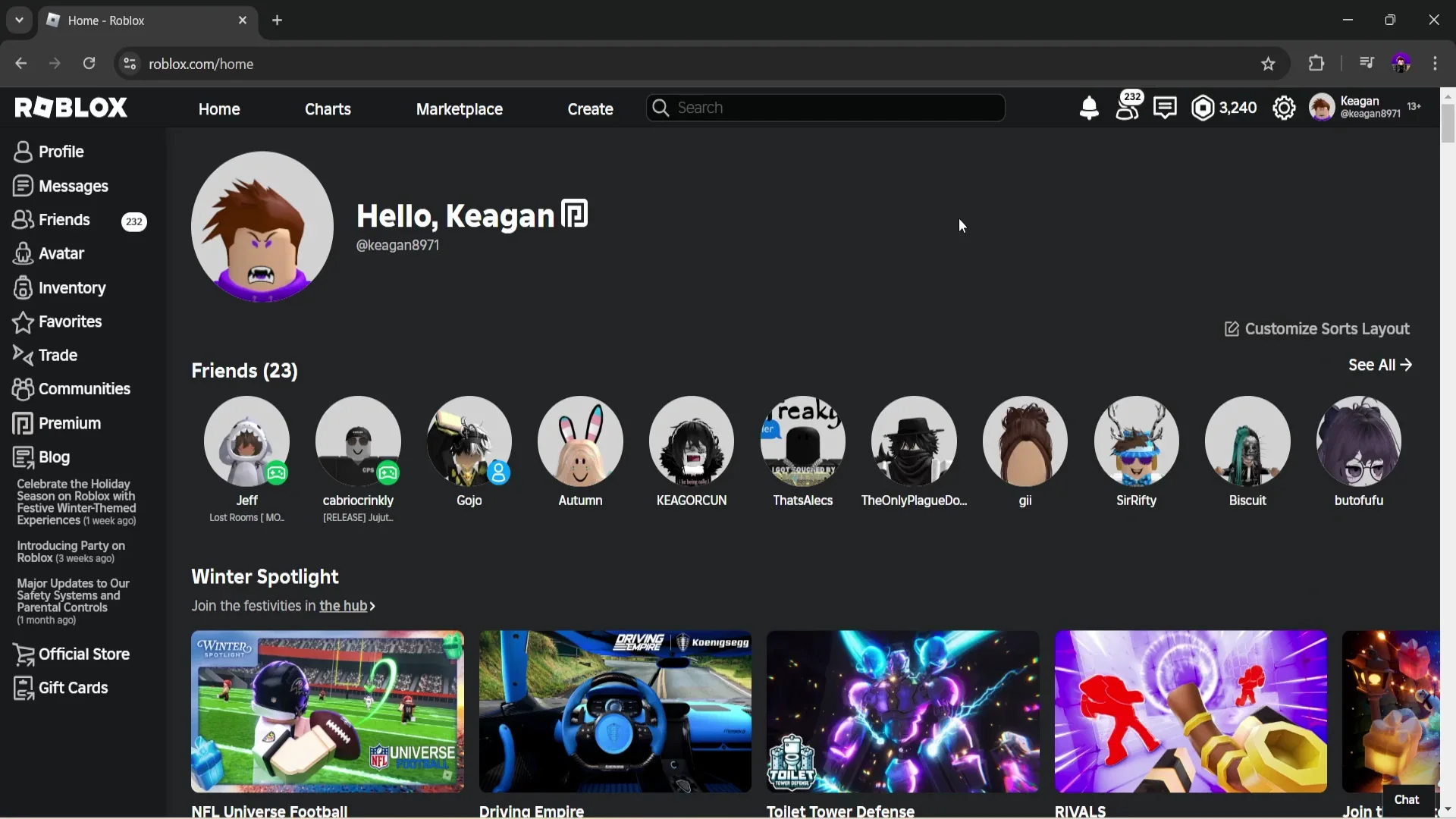Viewport: 1456px width, 819px height.
Task: Open the Official Store sidebar icon
Action: pyautogui.click(x=25, y=654)
